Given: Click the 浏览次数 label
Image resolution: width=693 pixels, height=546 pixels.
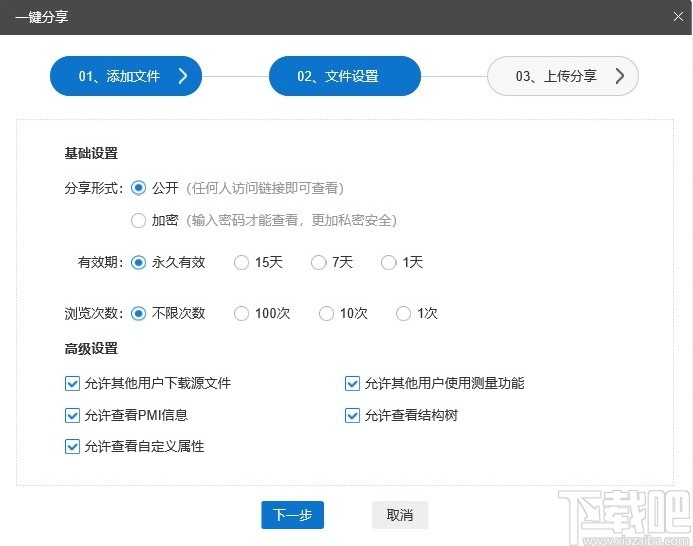Looking at the screenshot, I should (x=94, y=314).
